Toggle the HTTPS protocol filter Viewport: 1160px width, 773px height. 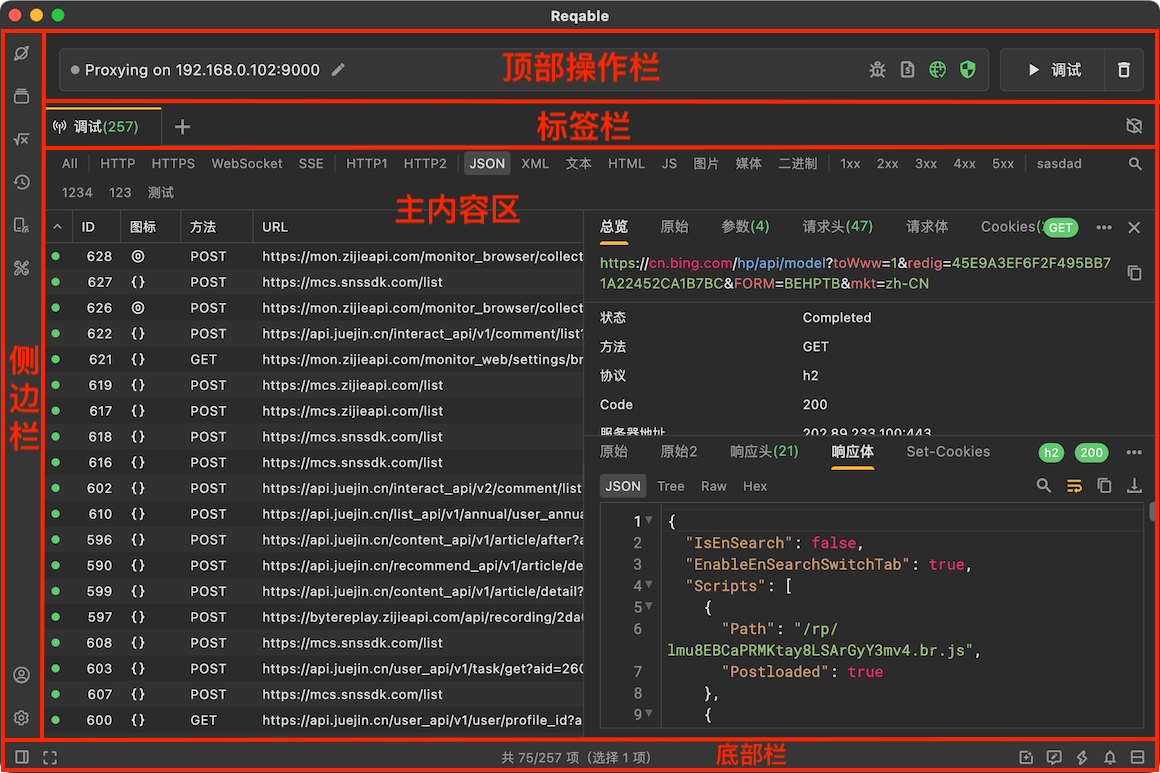click(173, 163)
